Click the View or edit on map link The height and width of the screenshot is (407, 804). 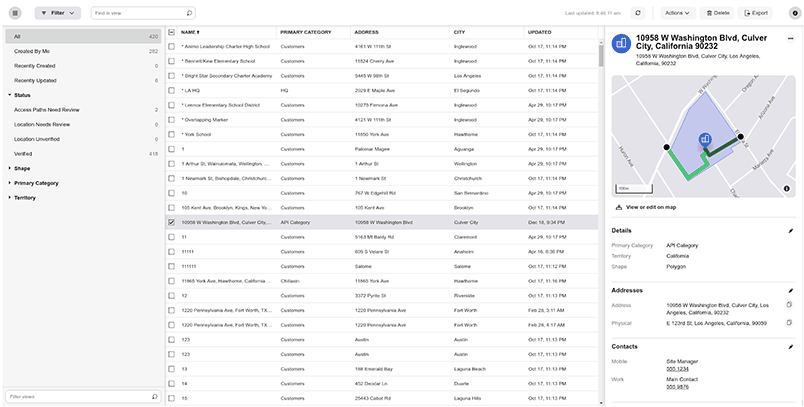tap(646, 208)
